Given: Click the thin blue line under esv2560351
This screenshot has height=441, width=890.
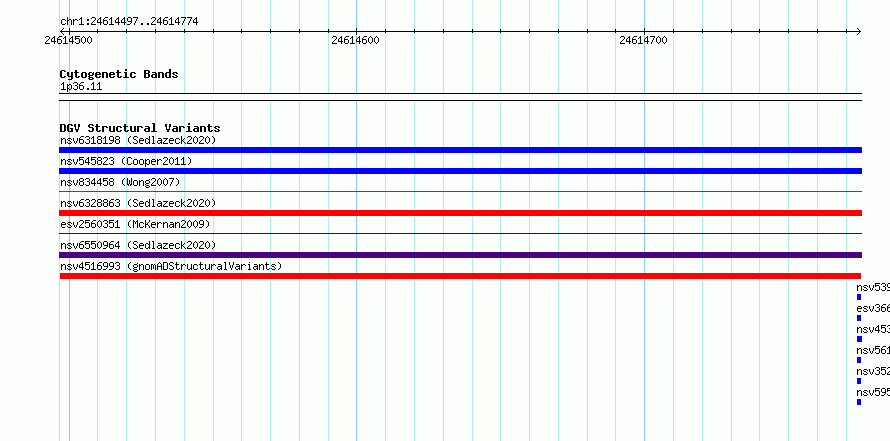Looking at the screenshot, I should 460,233.
